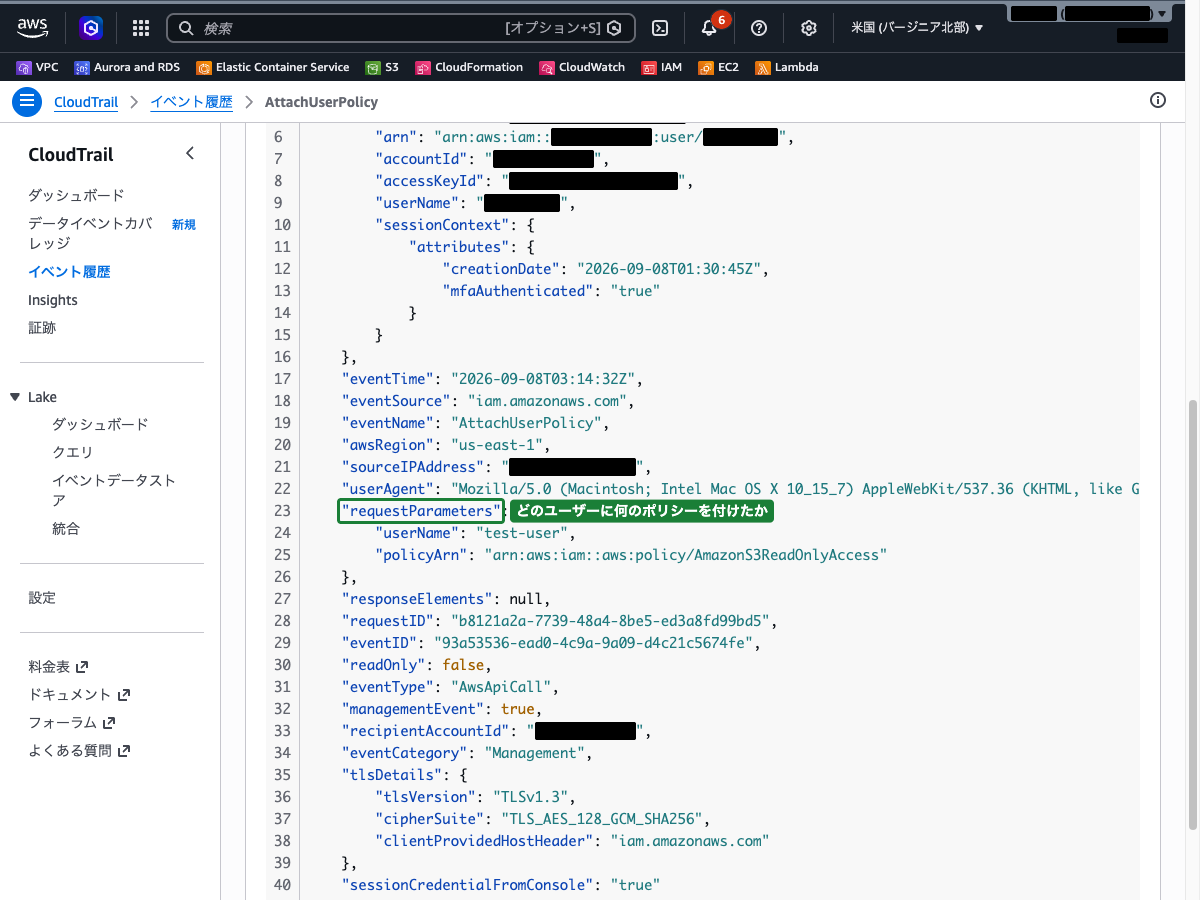Open the services grid menu icon

(x=141, y=28)
